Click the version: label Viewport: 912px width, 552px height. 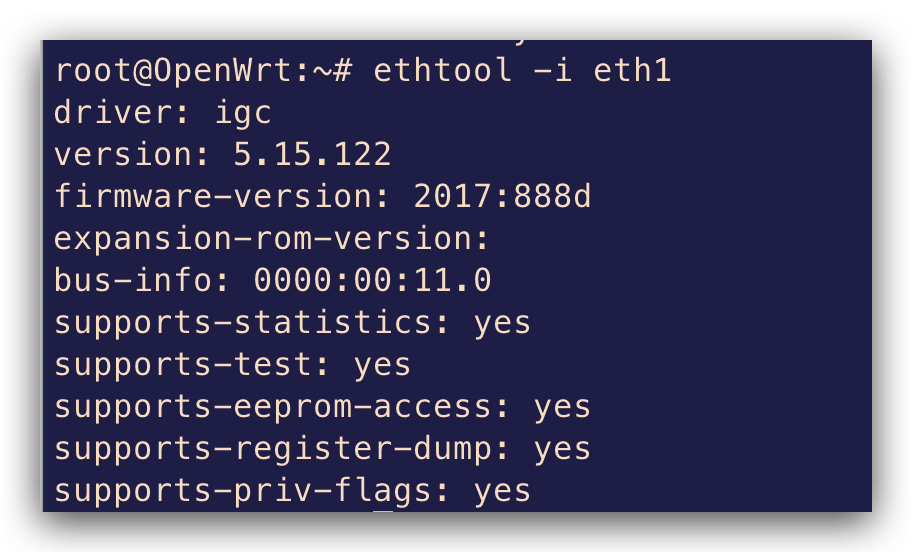pos(131,155)
